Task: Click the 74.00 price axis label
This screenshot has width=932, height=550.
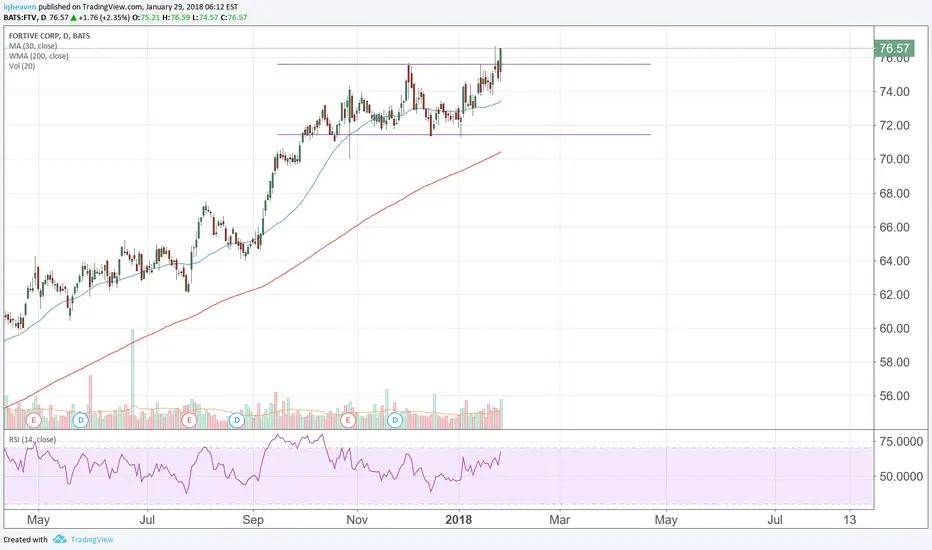Action: (x=894, y=92)
